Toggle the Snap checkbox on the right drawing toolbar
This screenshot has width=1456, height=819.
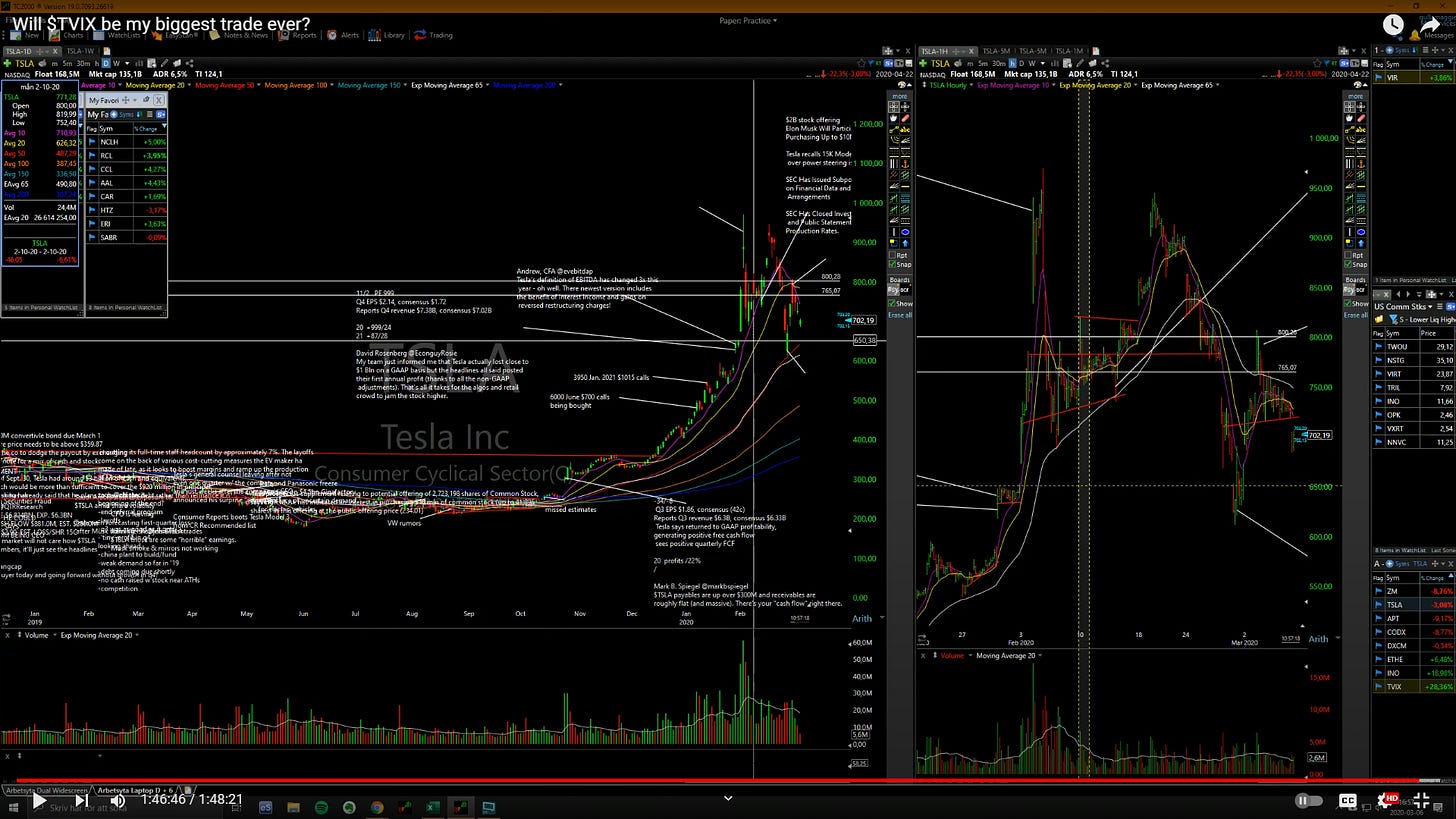click(1349, 264)
